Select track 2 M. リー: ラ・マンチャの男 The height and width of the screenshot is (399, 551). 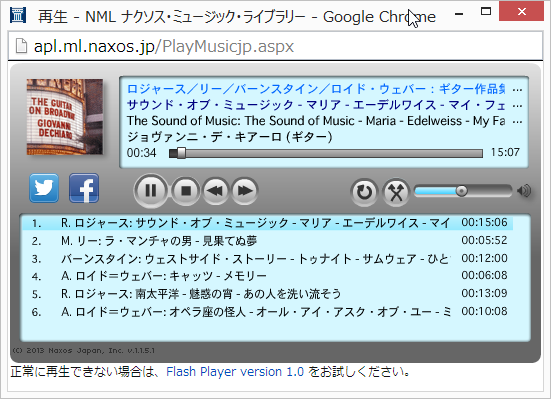coord(267,241)
